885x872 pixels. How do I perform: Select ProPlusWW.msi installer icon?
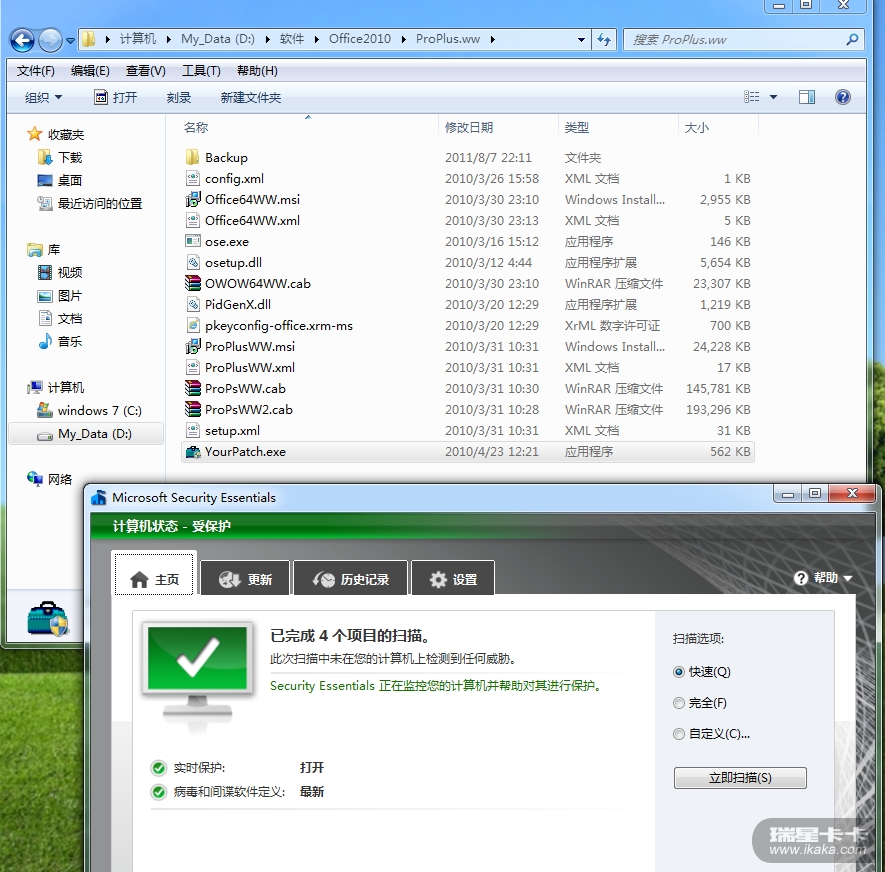(192, 346)
